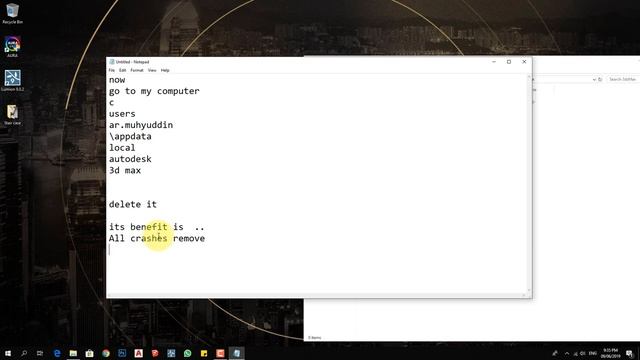Open Photoshop from the taskbar
Viewport: 640px width, 360px height.
pyautogui.click(x=122, y=353)
